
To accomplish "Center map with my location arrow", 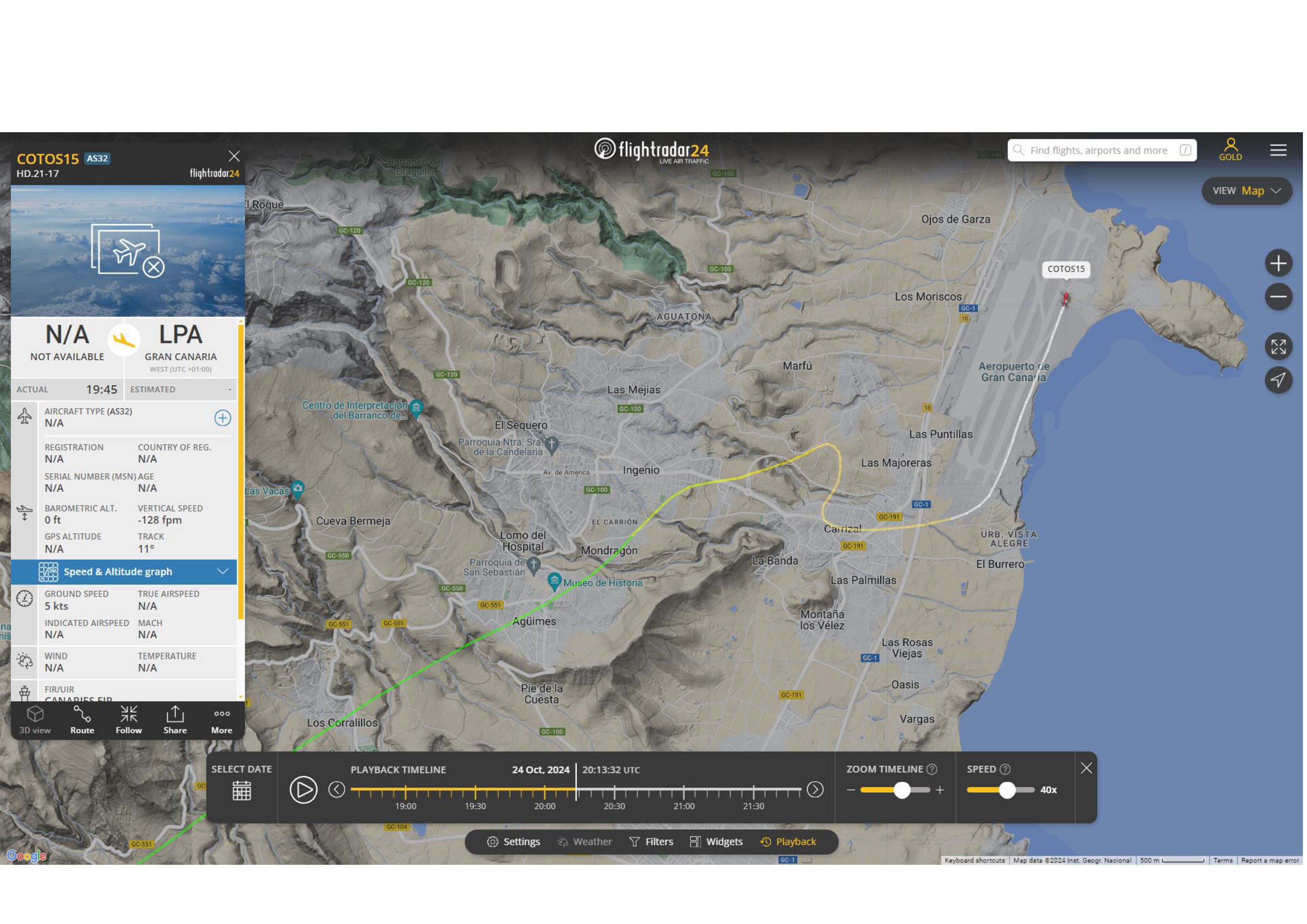I will click(x=1278, y=380).
